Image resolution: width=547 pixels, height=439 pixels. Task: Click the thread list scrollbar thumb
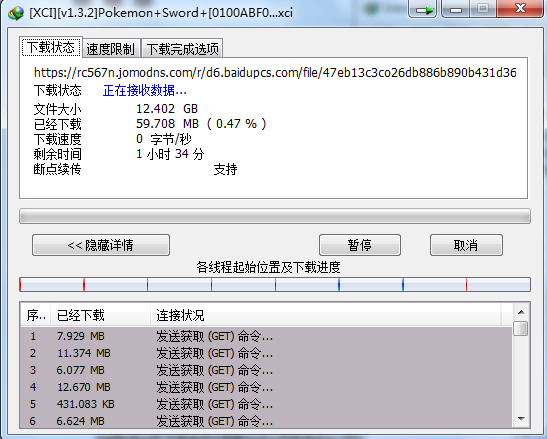point(521,328)
